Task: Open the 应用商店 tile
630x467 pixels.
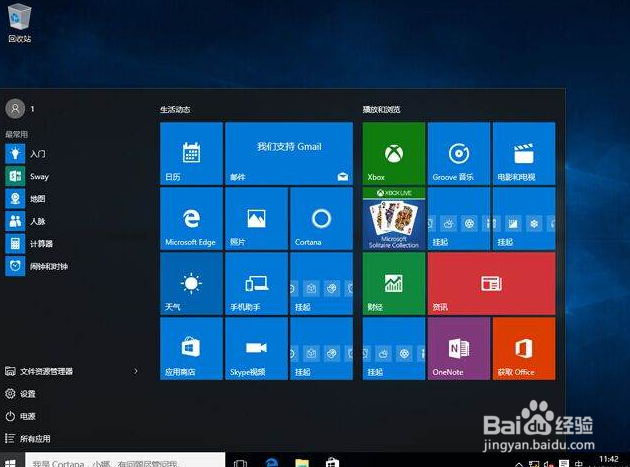Action: point(191,349)
